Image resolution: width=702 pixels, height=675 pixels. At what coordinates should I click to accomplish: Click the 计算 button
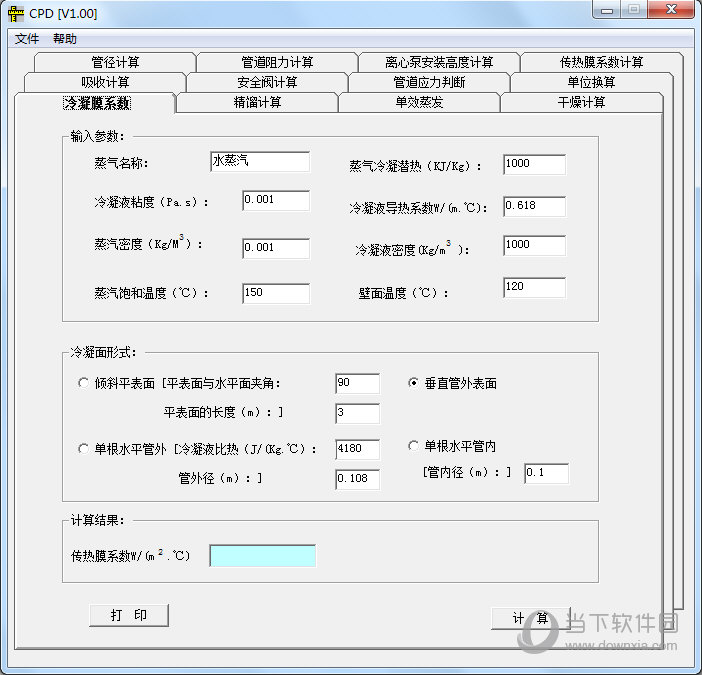point(531,618)
